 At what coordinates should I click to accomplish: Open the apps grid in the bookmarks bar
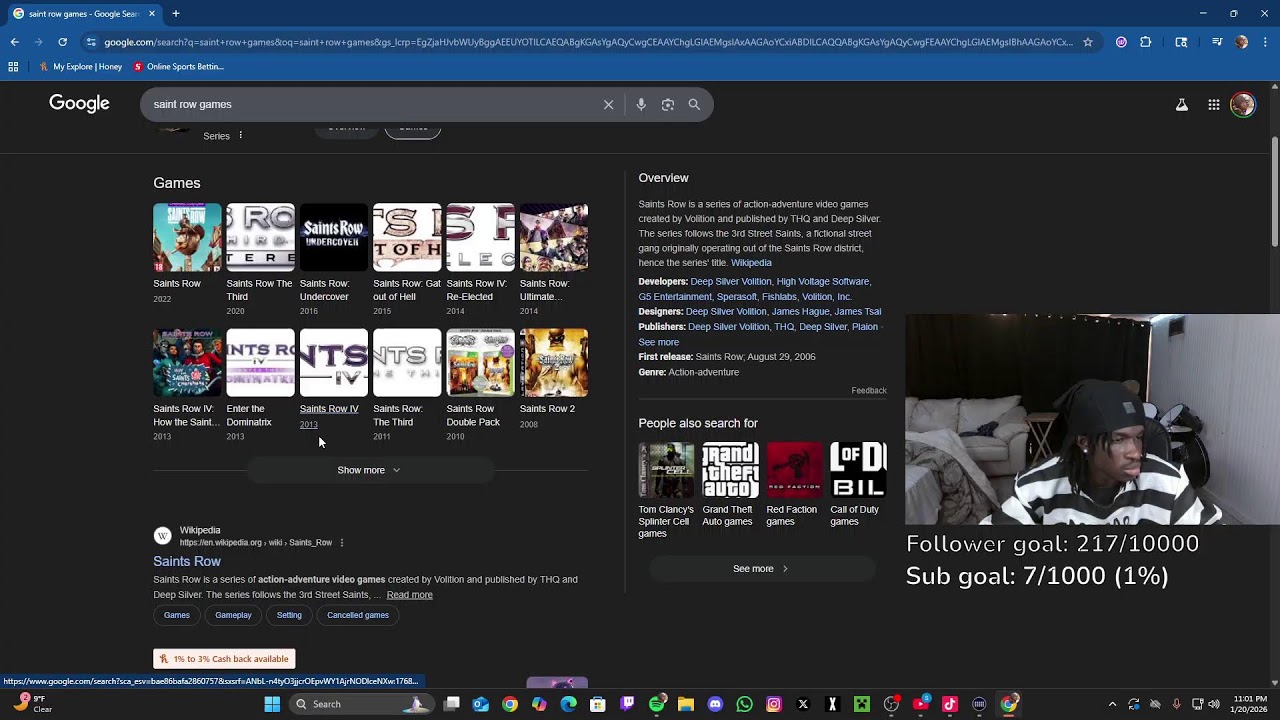[13, 67]
